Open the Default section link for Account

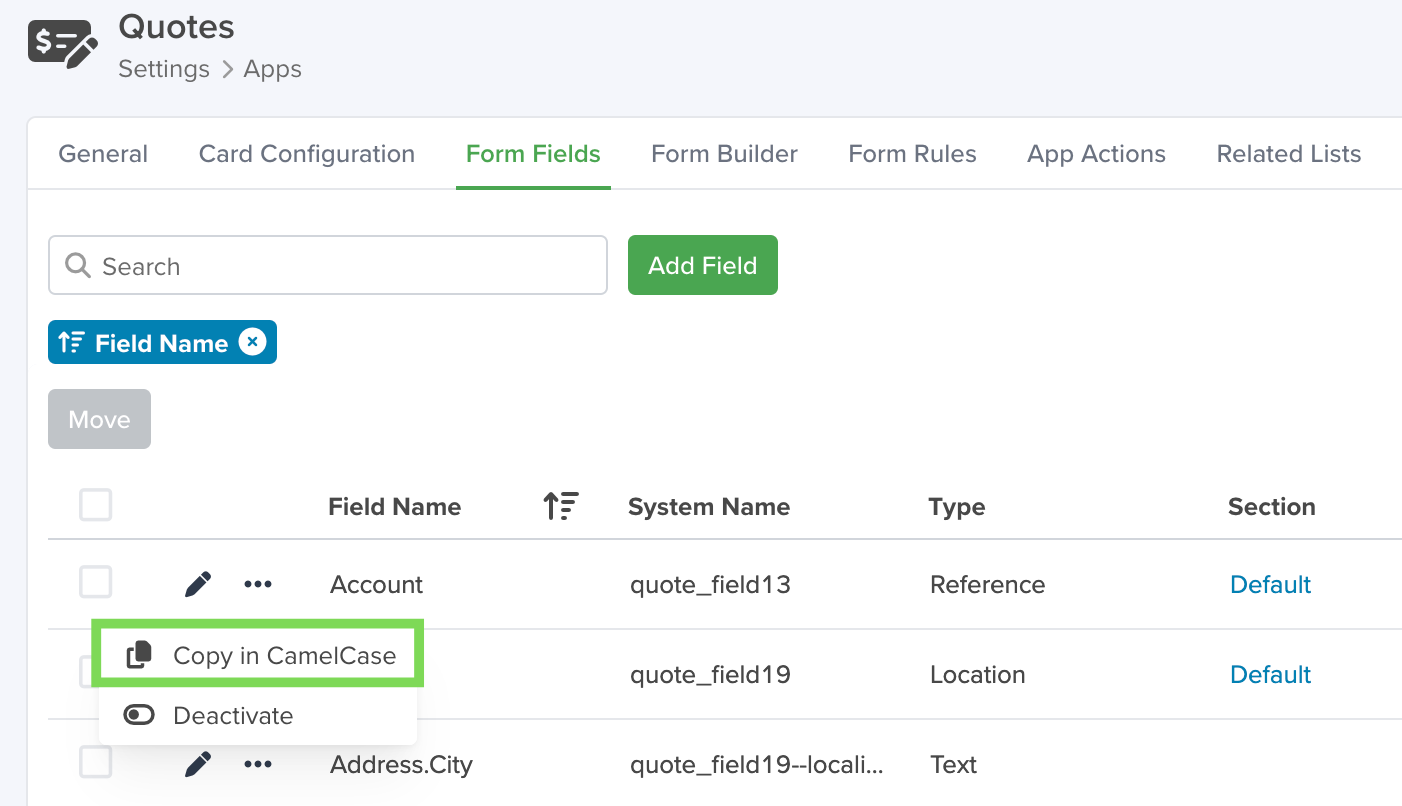(x=1270, y=584)
